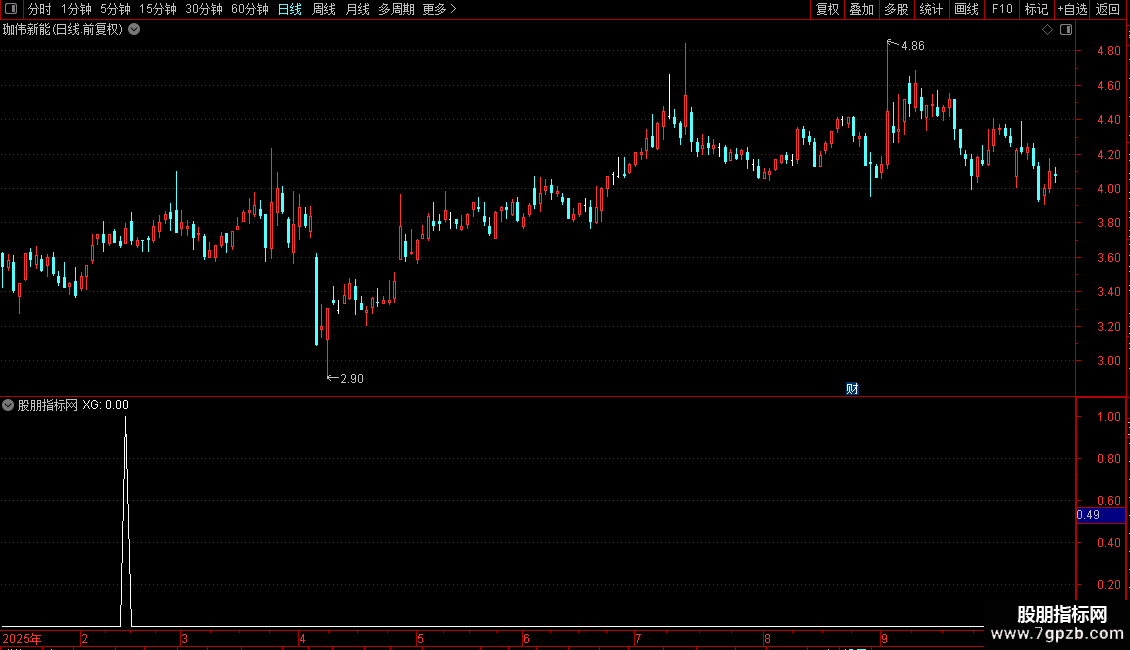The height and width of the screenshot is (650, 1130).
Task: Open F10 company info
Action: click(x=1002, y=9)
